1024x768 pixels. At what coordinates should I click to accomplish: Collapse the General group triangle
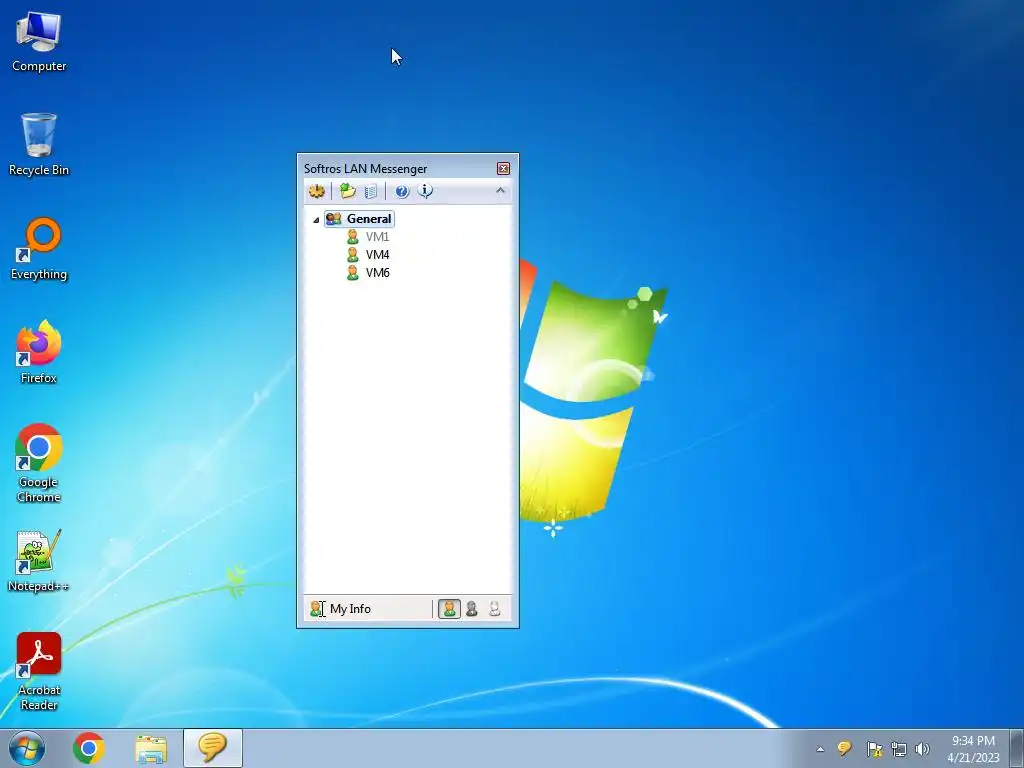click(316, 220)
